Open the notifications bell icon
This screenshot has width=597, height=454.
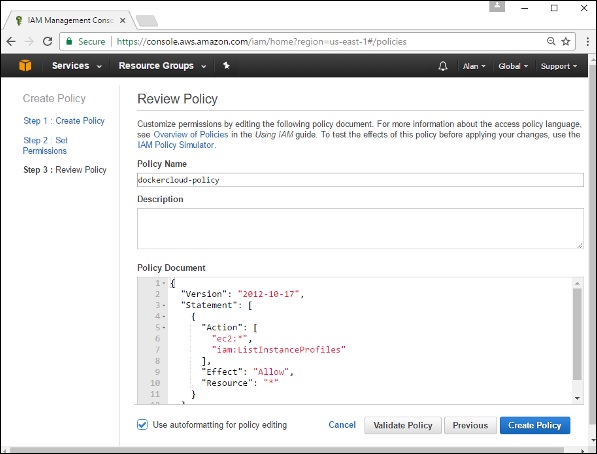(442, 66)
